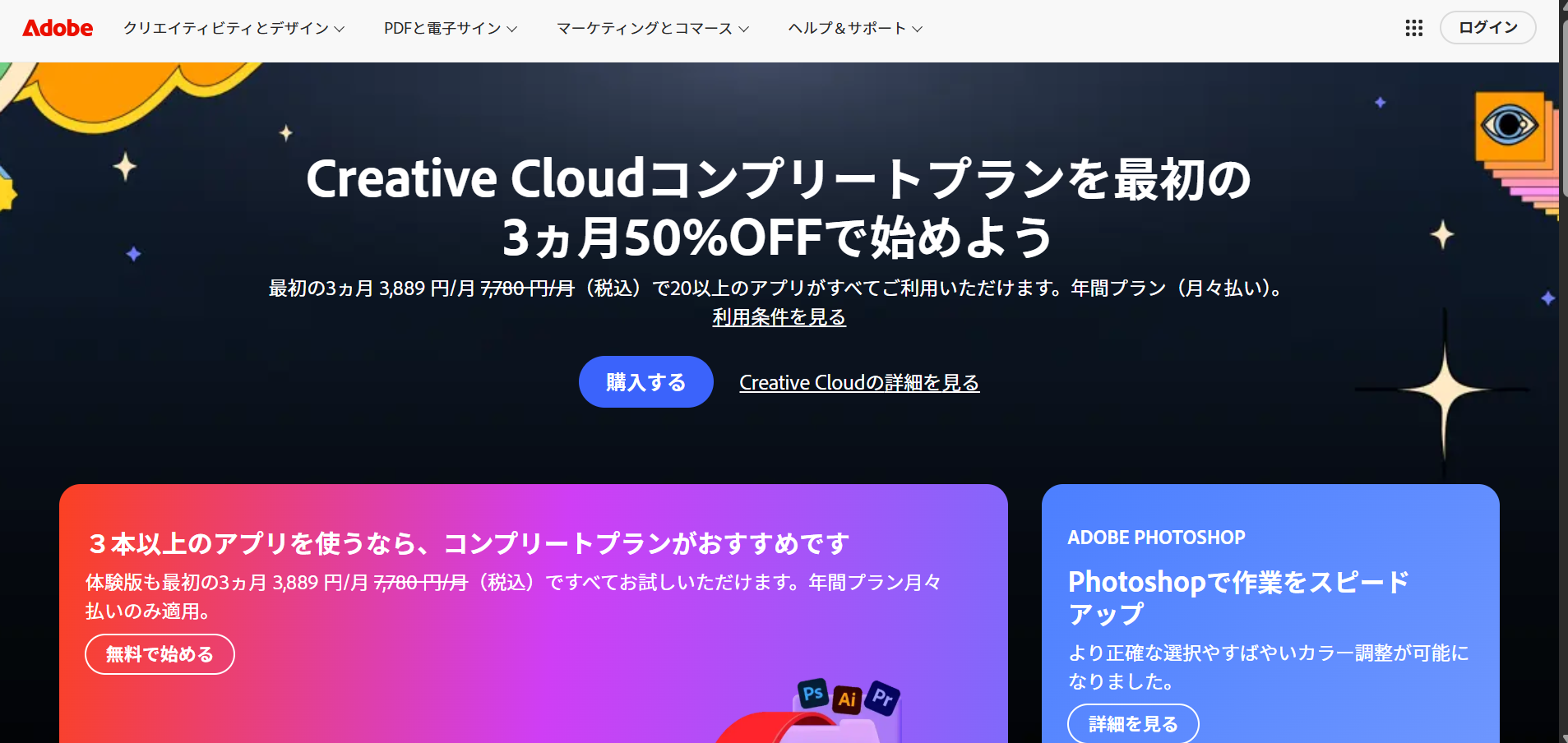Click 詳細を見る in Photoshop card
This screenshot has height=743, width=1568.
pyautogui.click(x=1133, y=723)
